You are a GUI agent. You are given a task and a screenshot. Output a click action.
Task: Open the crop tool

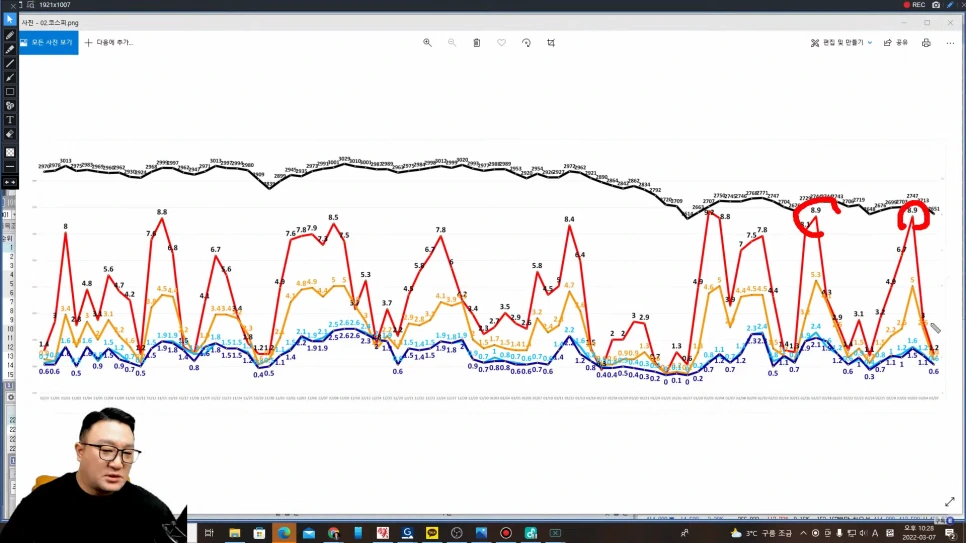551,43
